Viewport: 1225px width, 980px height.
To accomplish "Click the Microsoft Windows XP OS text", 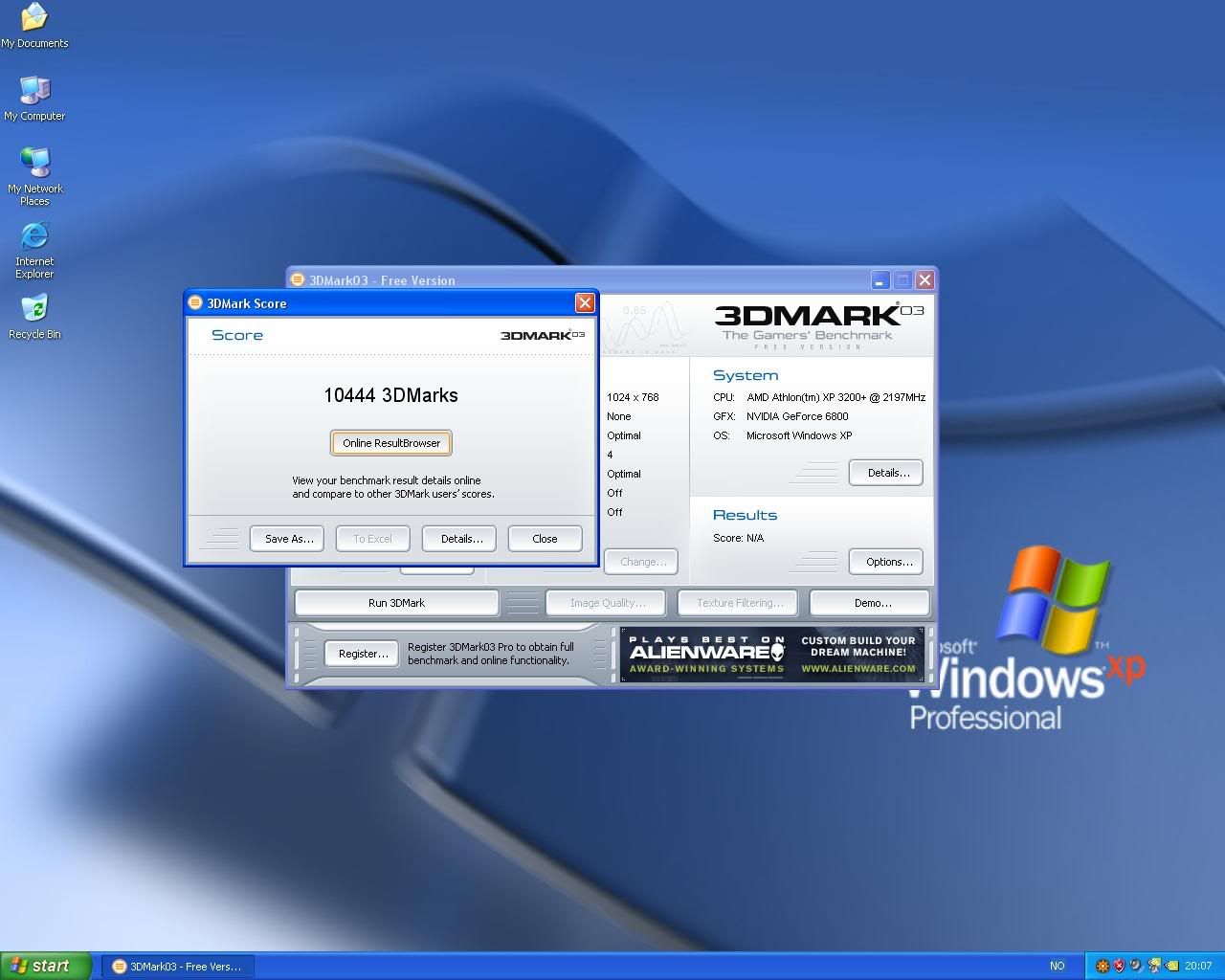I will pyautogui.click(x=799, y=435).
